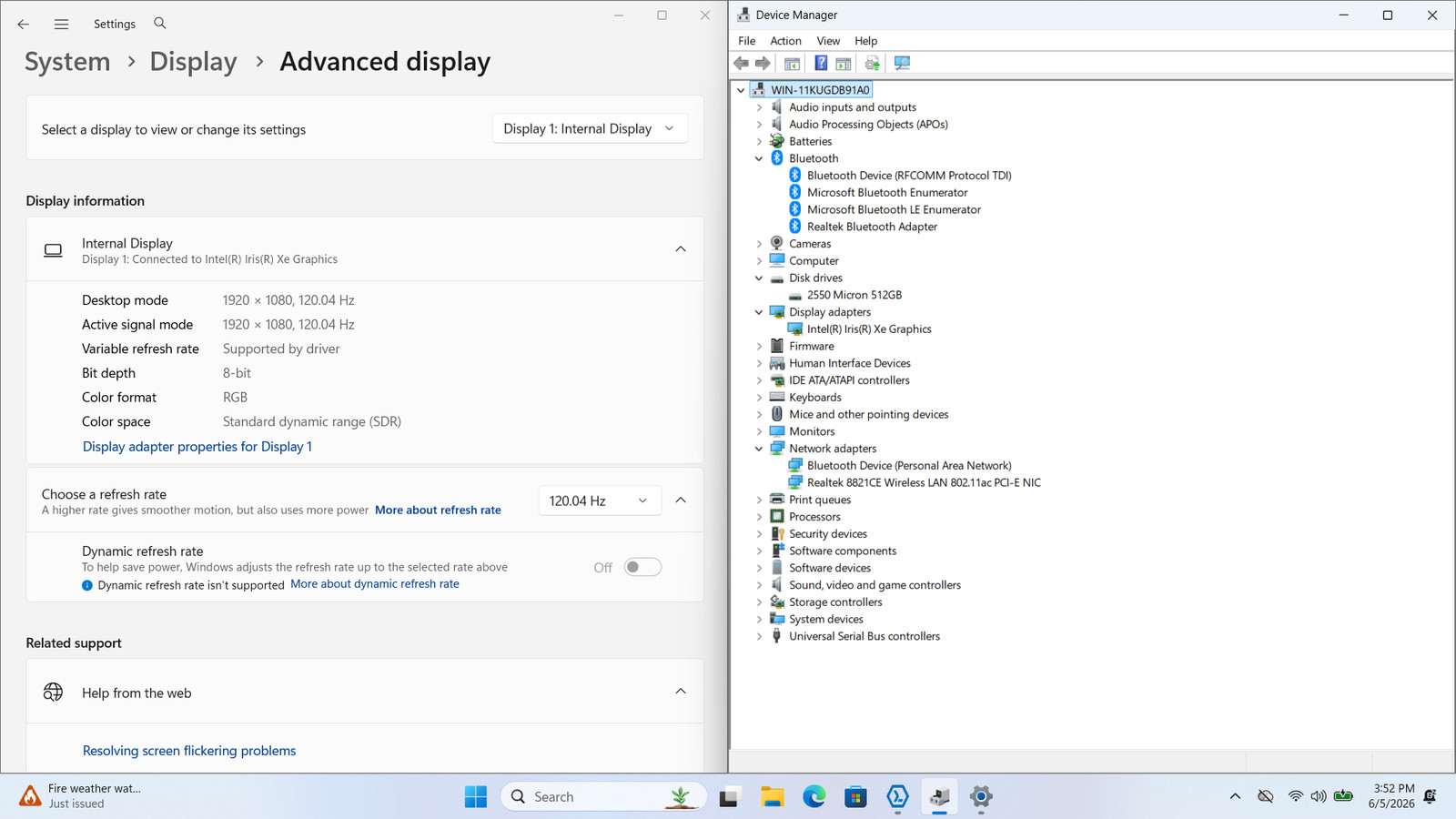
Task: Open Task View on the taskbar
Action: [730, 797]
